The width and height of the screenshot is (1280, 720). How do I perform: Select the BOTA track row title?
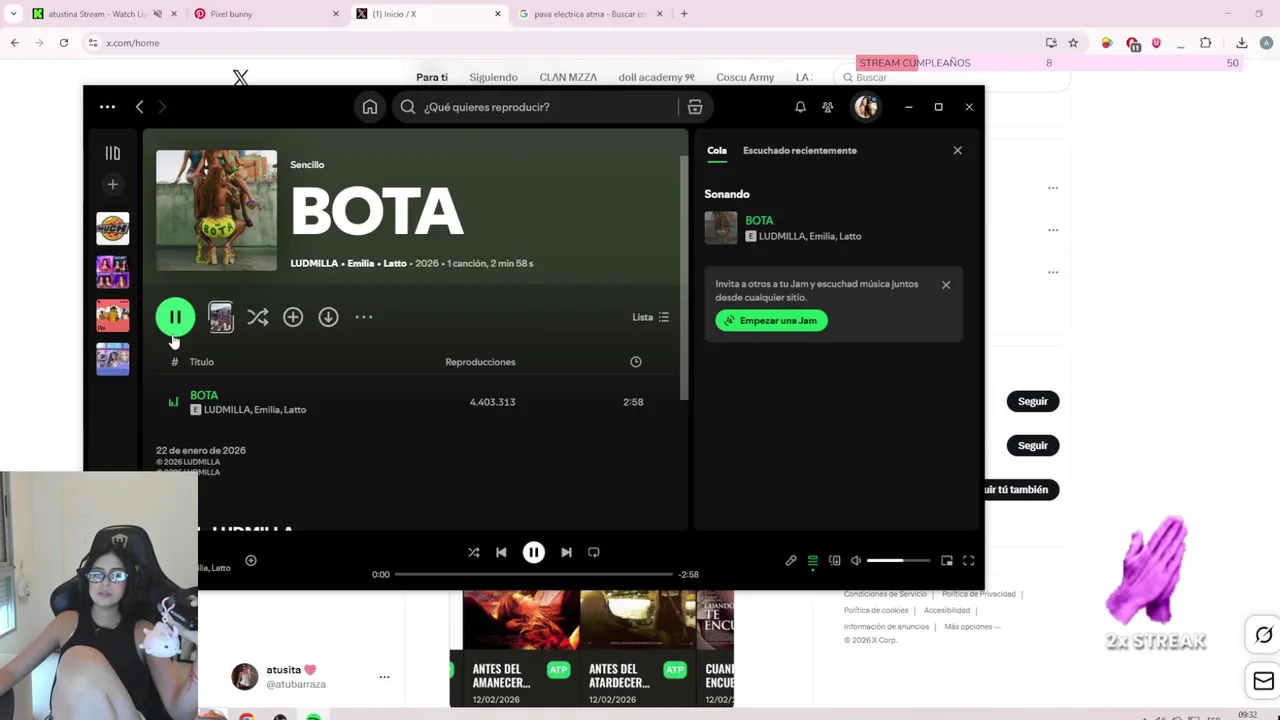point(204,396)
